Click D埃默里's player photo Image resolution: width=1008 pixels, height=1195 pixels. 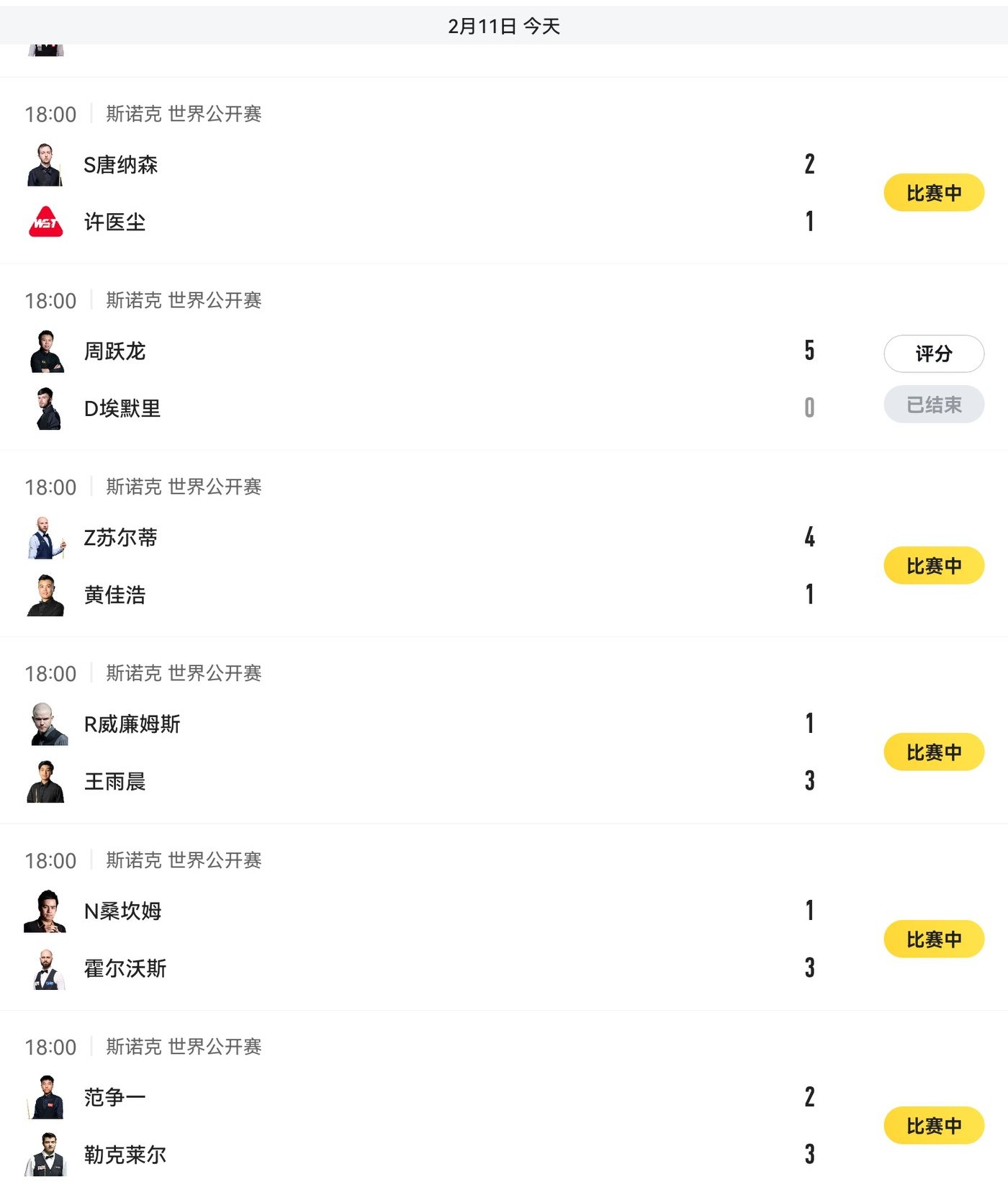point(48,408)
